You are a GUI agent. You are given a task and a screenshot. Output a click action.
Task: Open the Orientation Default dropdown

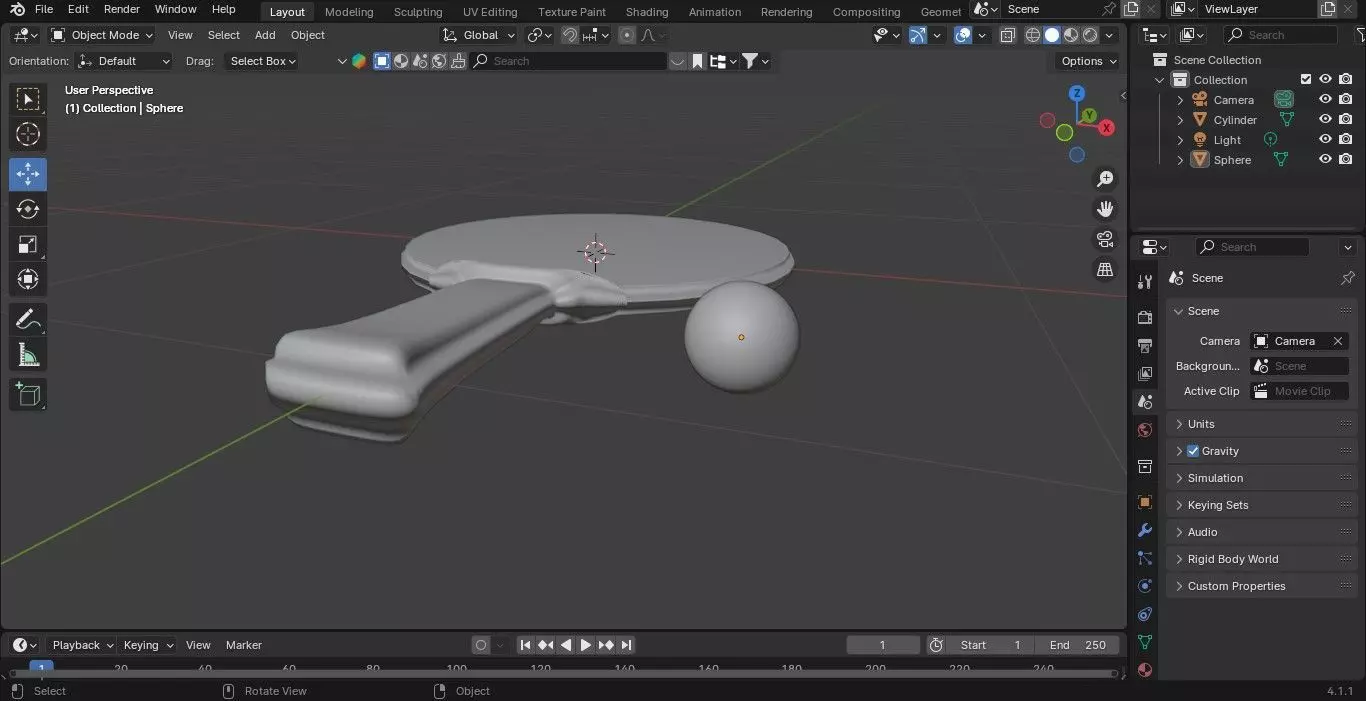124,61
